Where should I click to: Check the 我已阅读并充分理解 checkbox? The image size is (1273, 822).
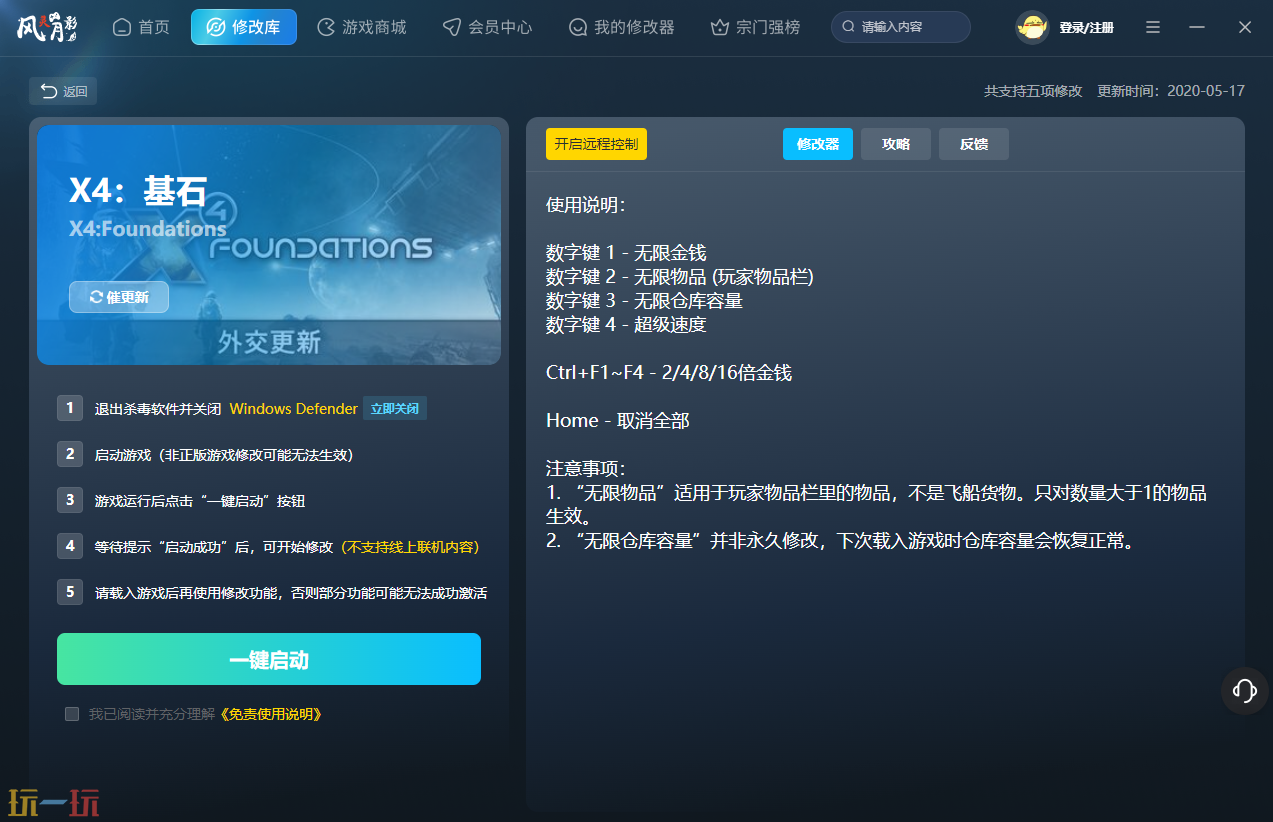click(72, 714)
